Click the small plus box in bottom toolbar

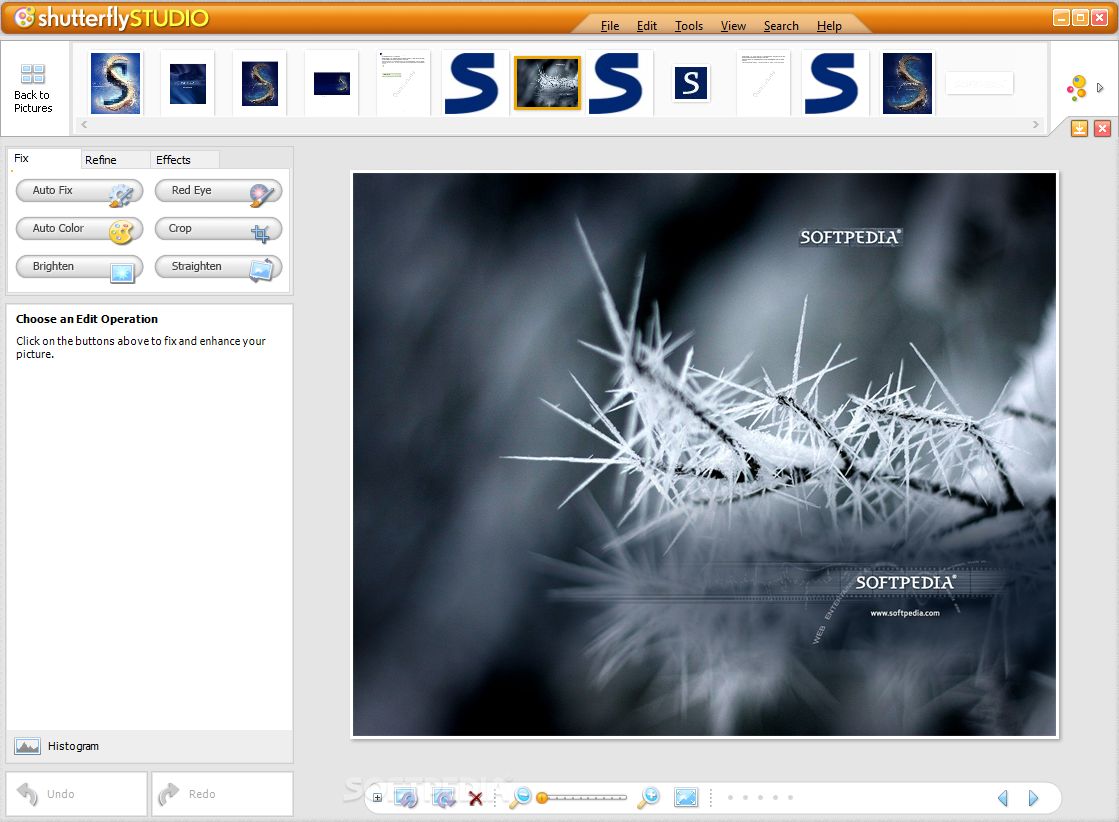tap(378, 798)
